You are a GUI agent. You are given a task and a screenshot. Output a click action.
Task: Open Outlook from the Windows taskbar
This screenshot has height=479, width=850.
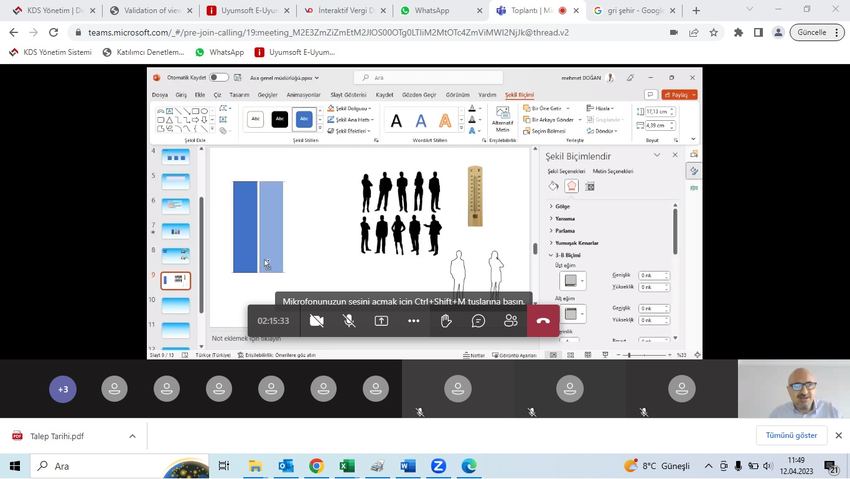tap(286, 466)
